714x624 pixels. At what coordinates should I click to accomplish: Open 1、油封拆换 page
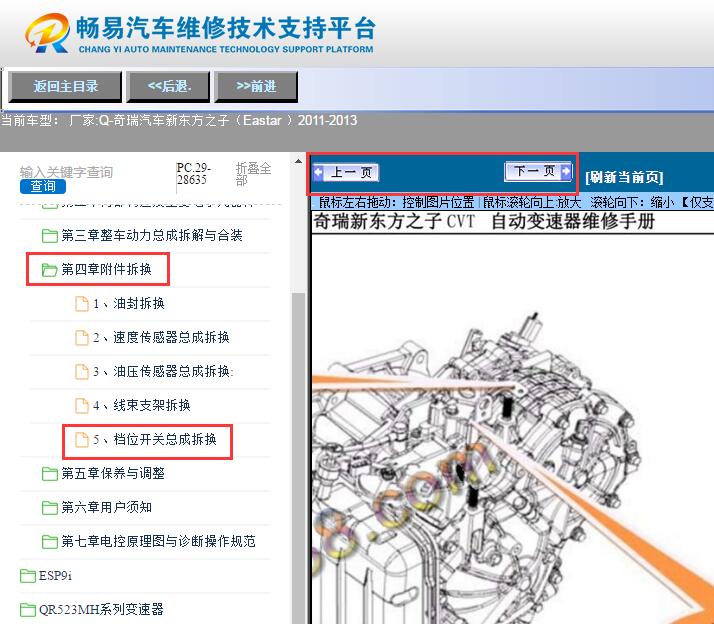pyautogui.click(x=129, y=303)
